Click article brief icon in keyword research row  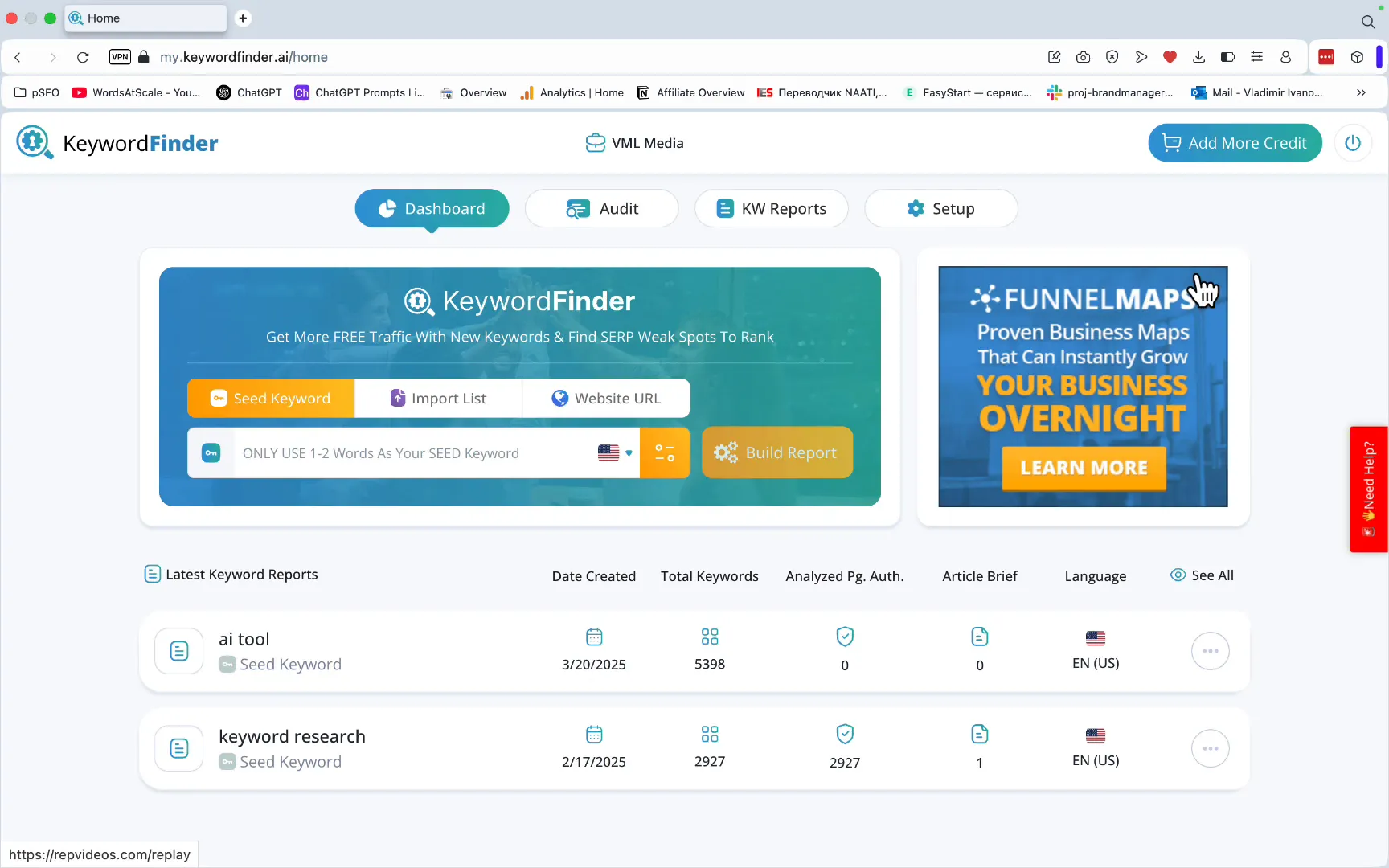tap(980, 734)
